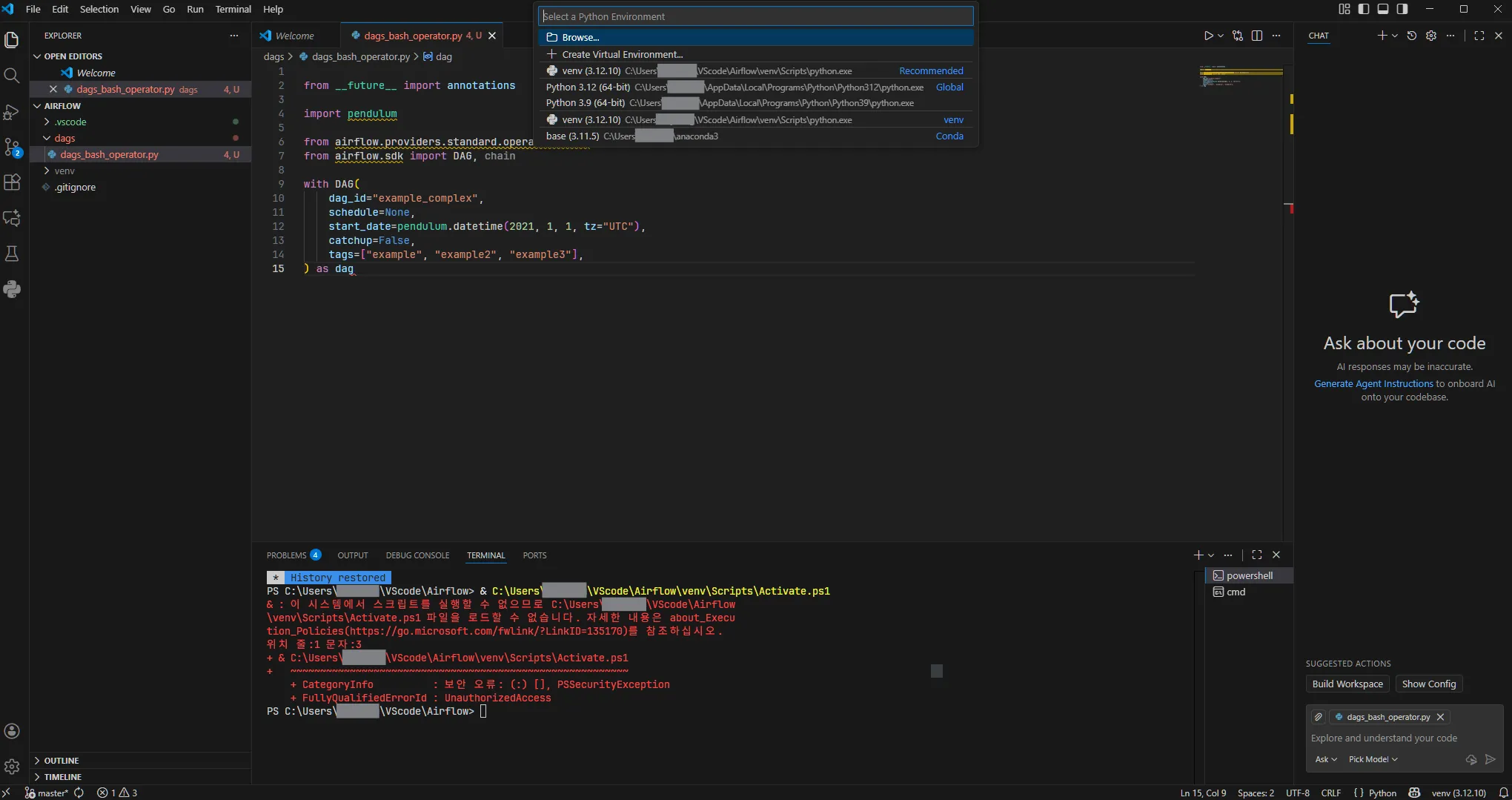Toggle the panel layout visibility

[1382, 9]
